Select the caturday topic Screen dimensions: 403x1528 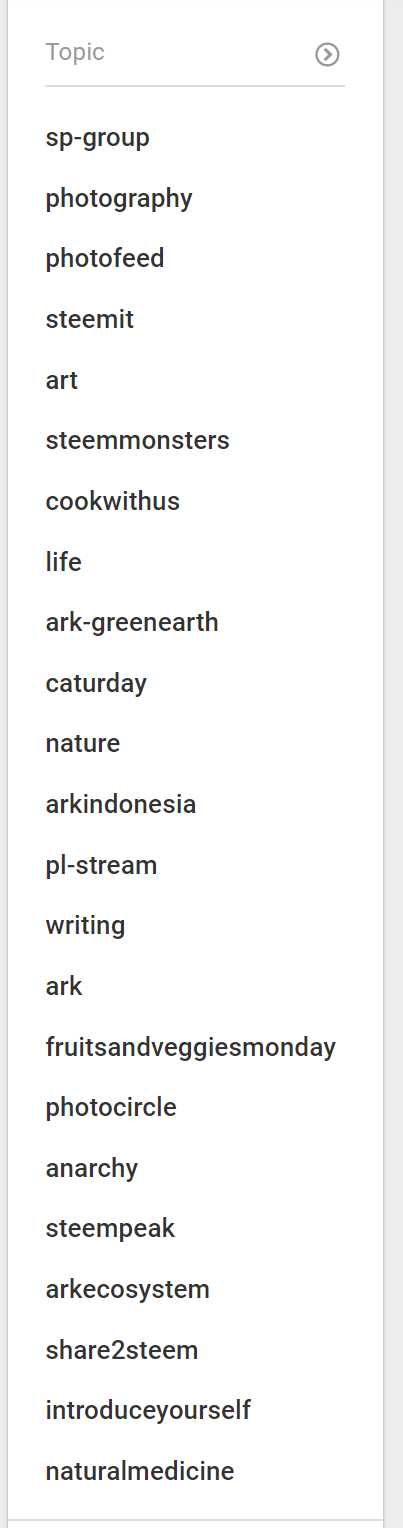click(96, 684)
